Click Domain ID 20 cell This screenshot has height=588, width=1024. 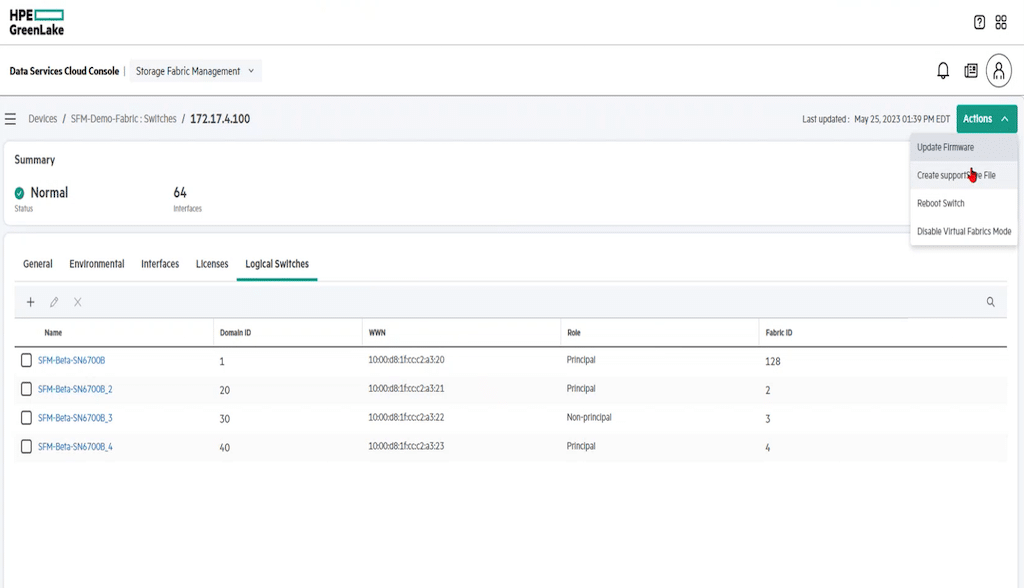click(x=225, y=390)
